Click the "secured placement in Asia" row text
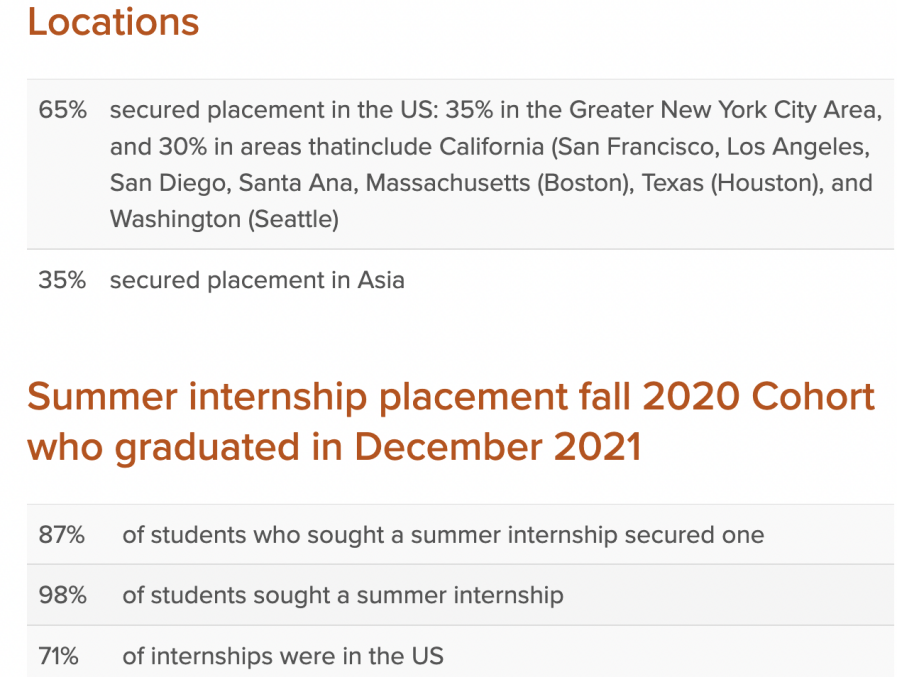 257,280
